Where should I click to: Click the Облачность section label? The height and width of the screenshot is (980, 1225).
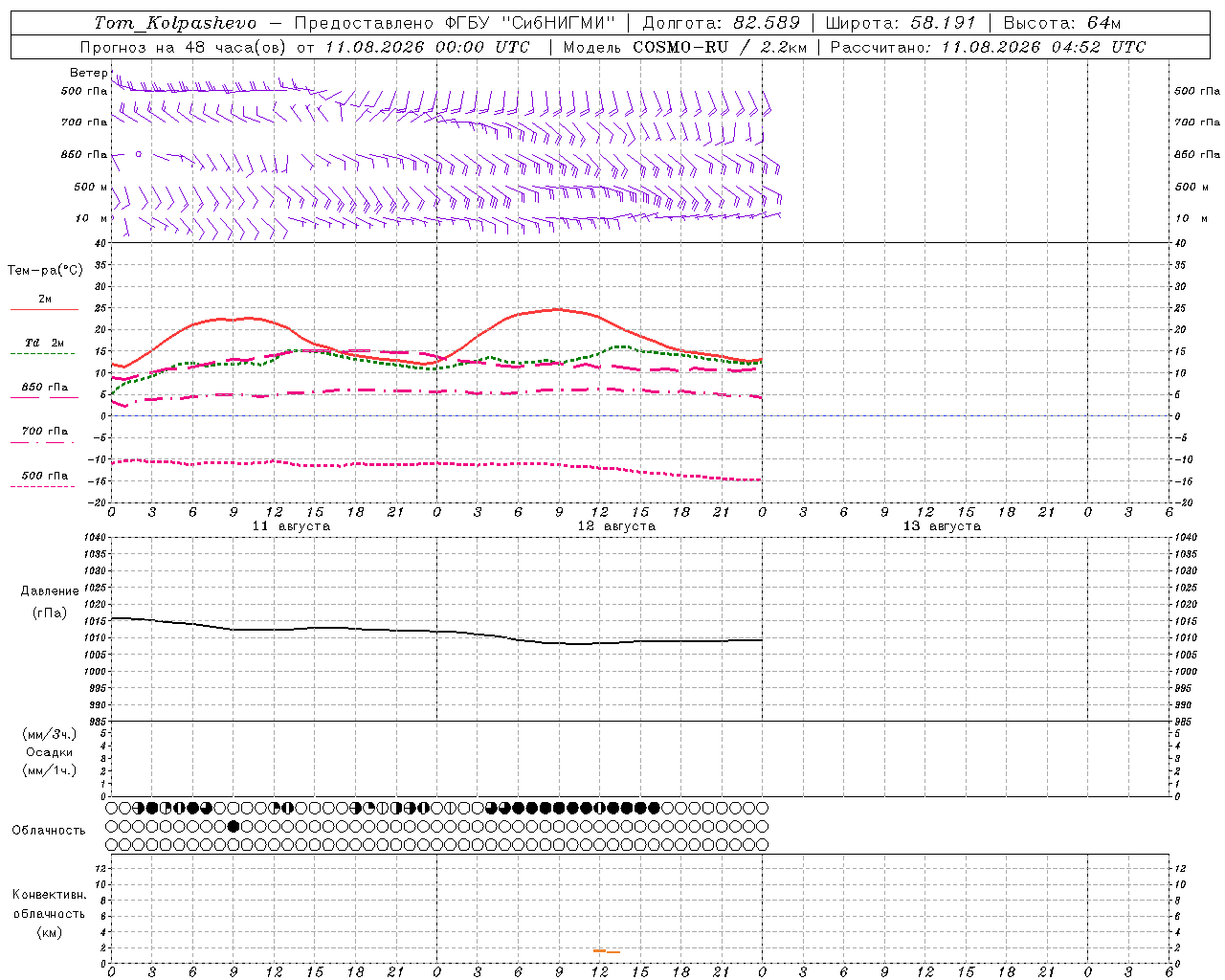pos(49,830)
